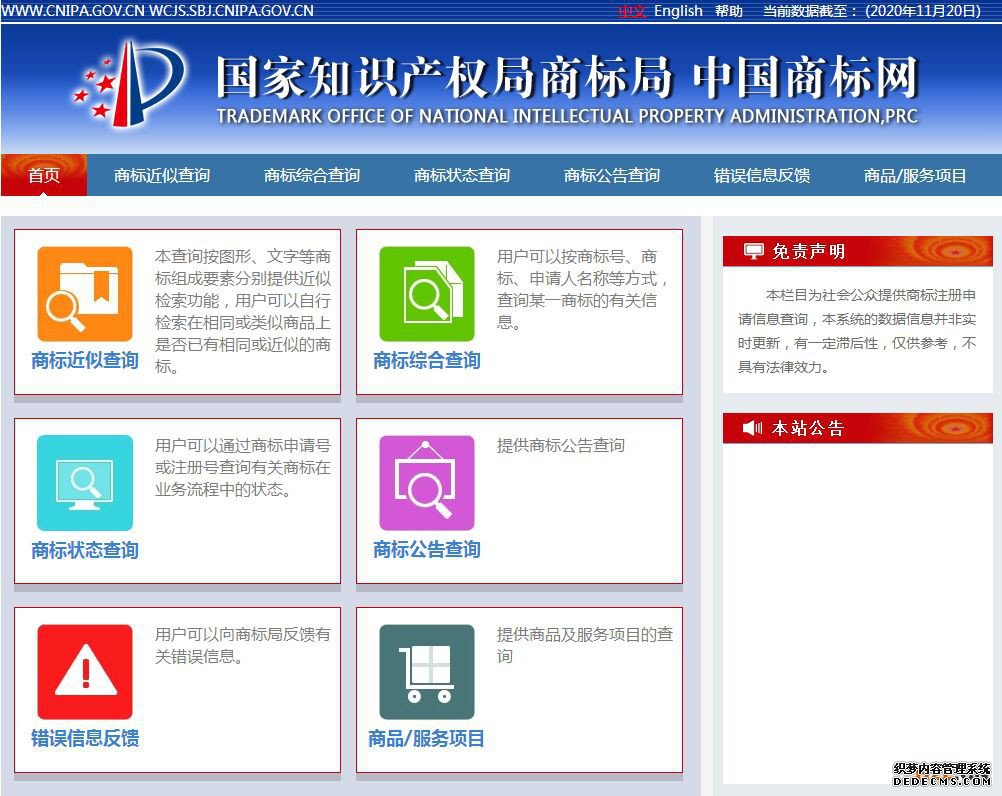Click the shopping cart 商品/服务项目 icon
The width and height of the screenshot is (1002, 796).
point(427,672)
